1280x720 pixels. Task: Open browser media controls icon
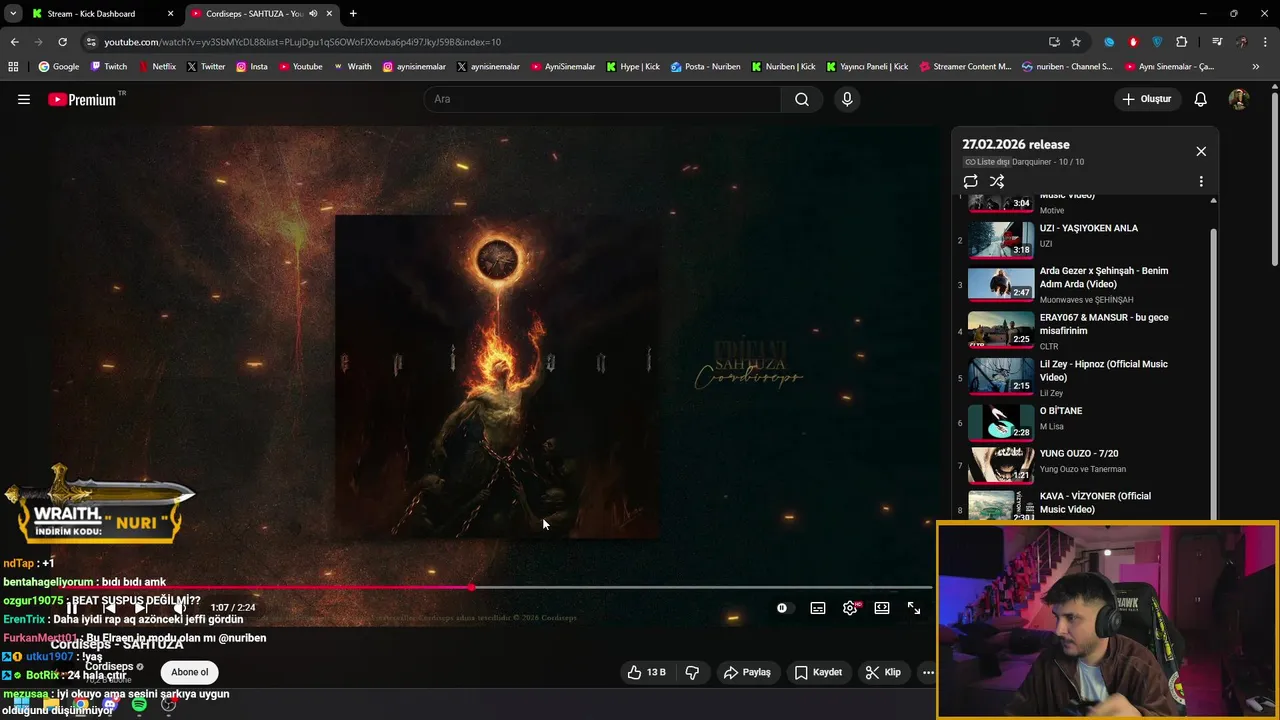1216,42
